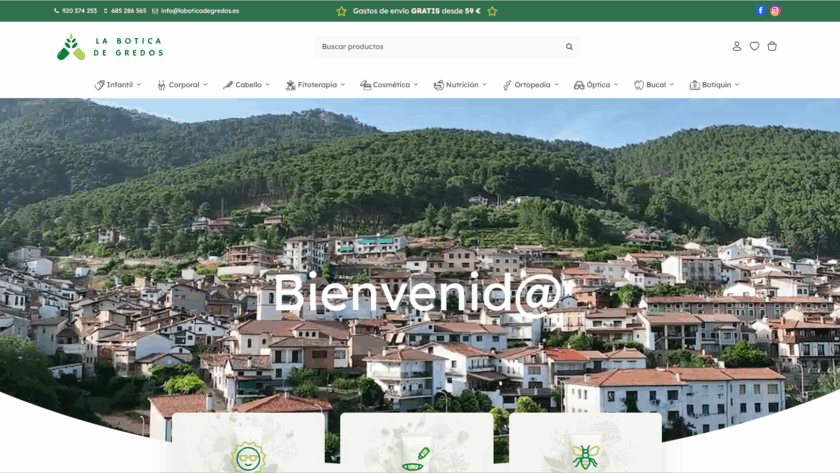
Task: Open the user account icon
Action: tap(737, 47)
